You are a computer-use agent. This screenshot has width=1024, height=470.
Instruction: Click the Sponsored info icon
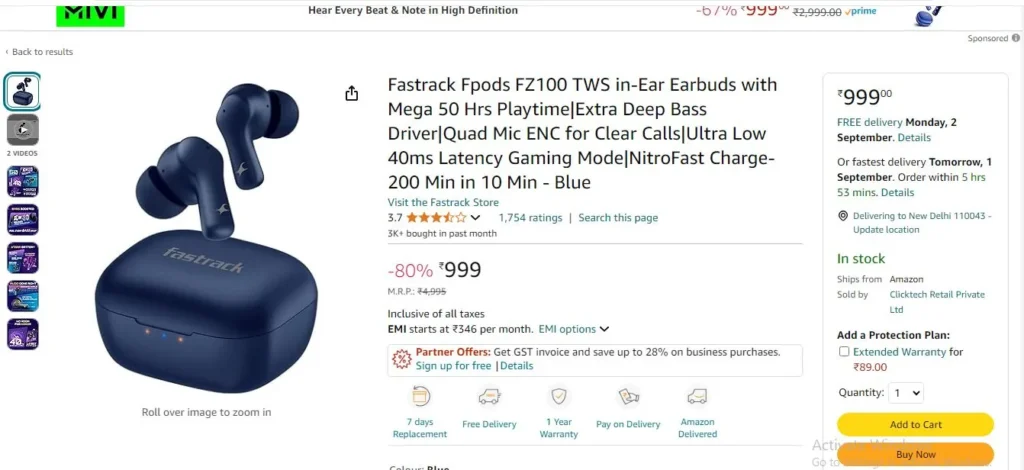[x=1016, y=39]
